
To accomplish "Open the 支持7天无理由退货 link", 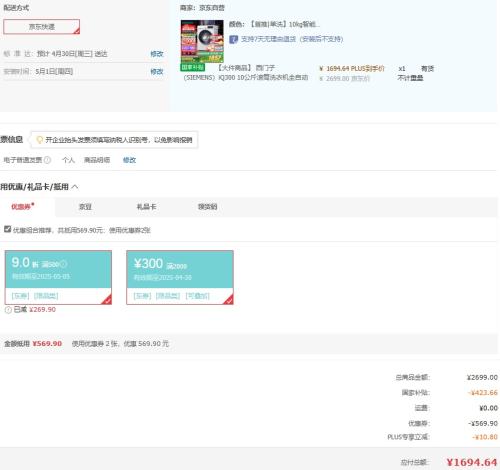I will [292, 39].
